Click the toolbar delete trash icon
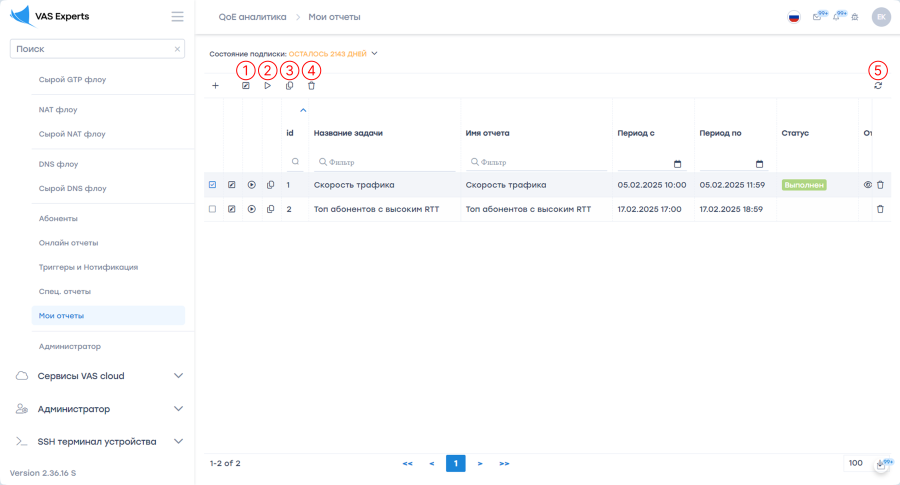Screen dimensions: 900x485 point(311,86)
